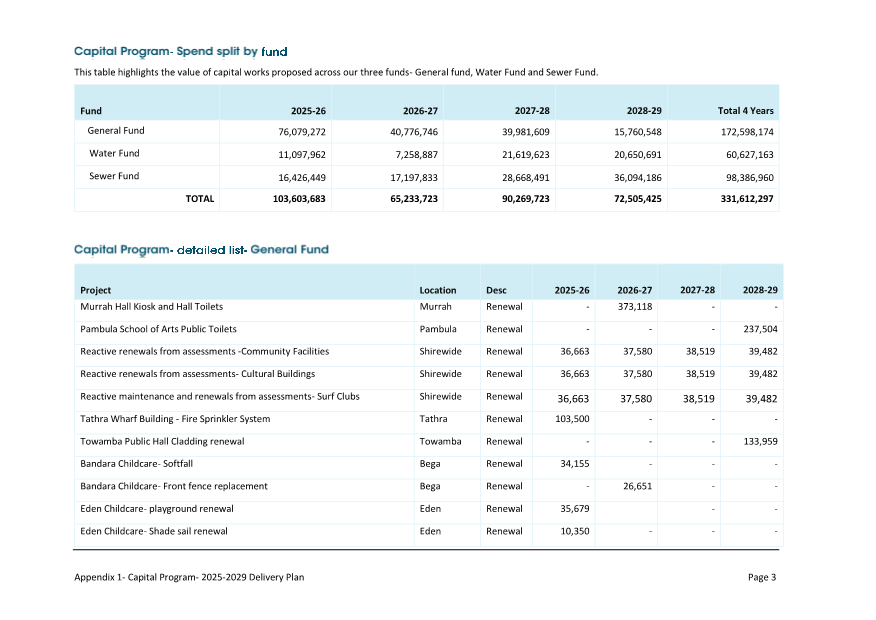Viewport: 876px width, 620px height.
Task: Select the Location column header
Action: [437, 291]
